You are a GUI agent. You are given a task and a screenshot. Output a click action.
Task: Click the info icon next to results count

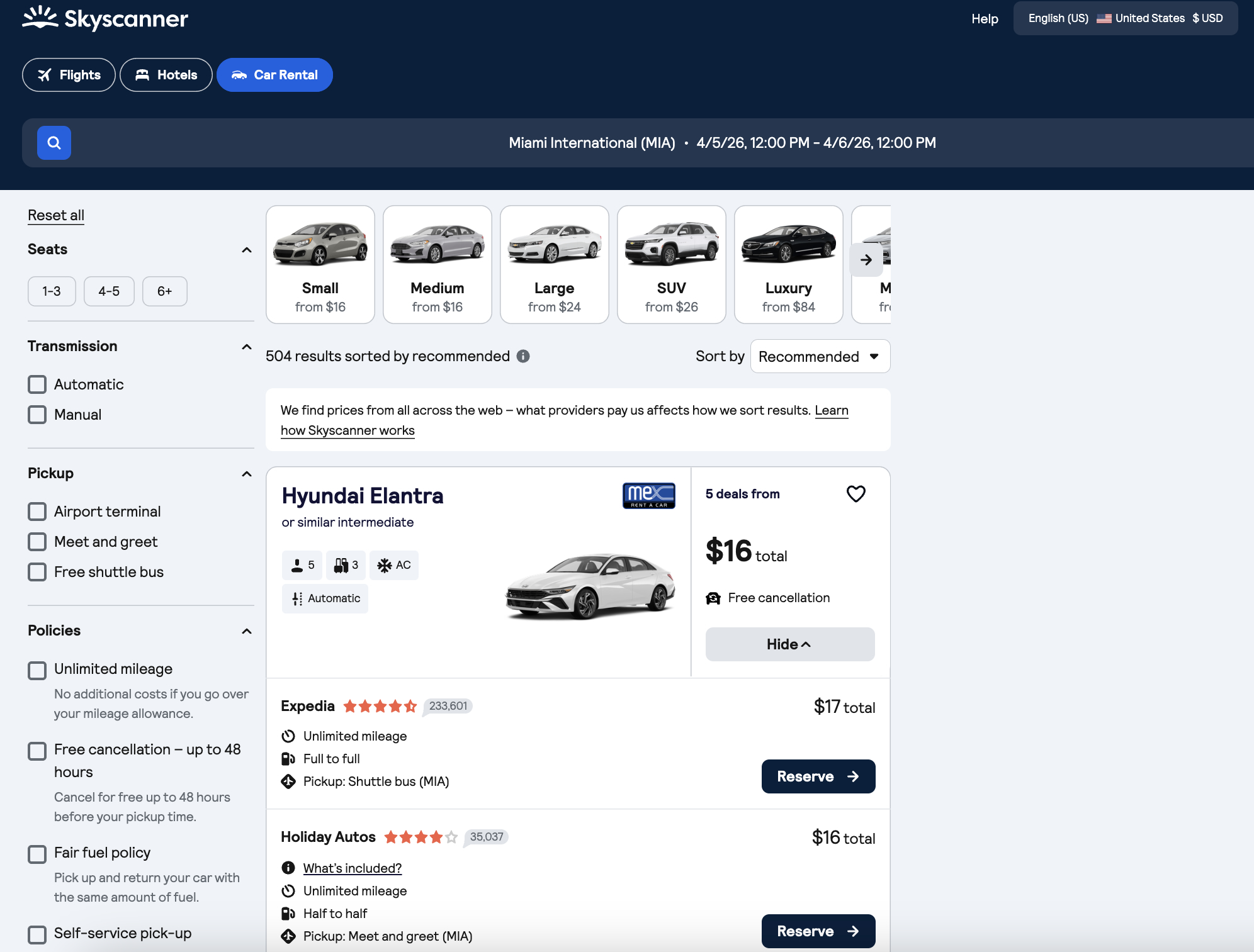click(x=523, y=356)
